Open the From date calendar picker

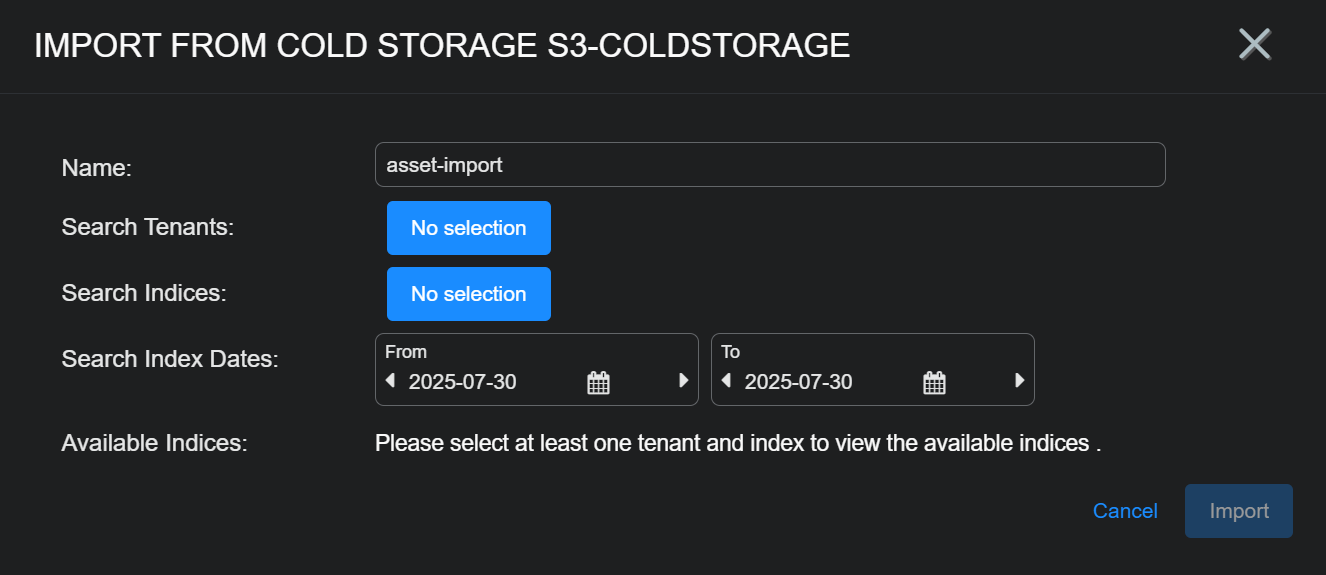pyautogui.click(x=598, y=382)
